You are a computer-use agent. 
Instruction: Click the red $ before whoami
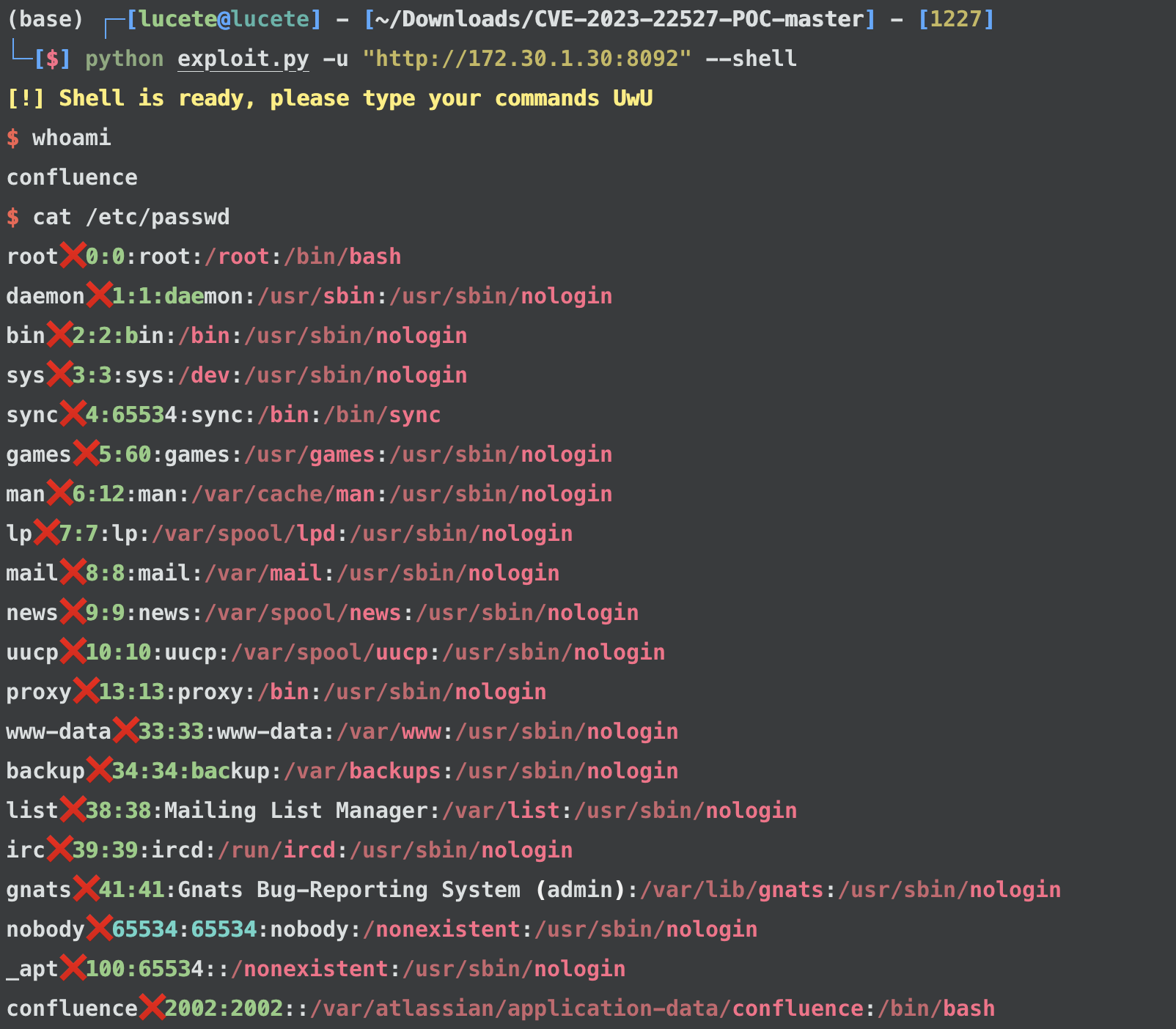13,138
